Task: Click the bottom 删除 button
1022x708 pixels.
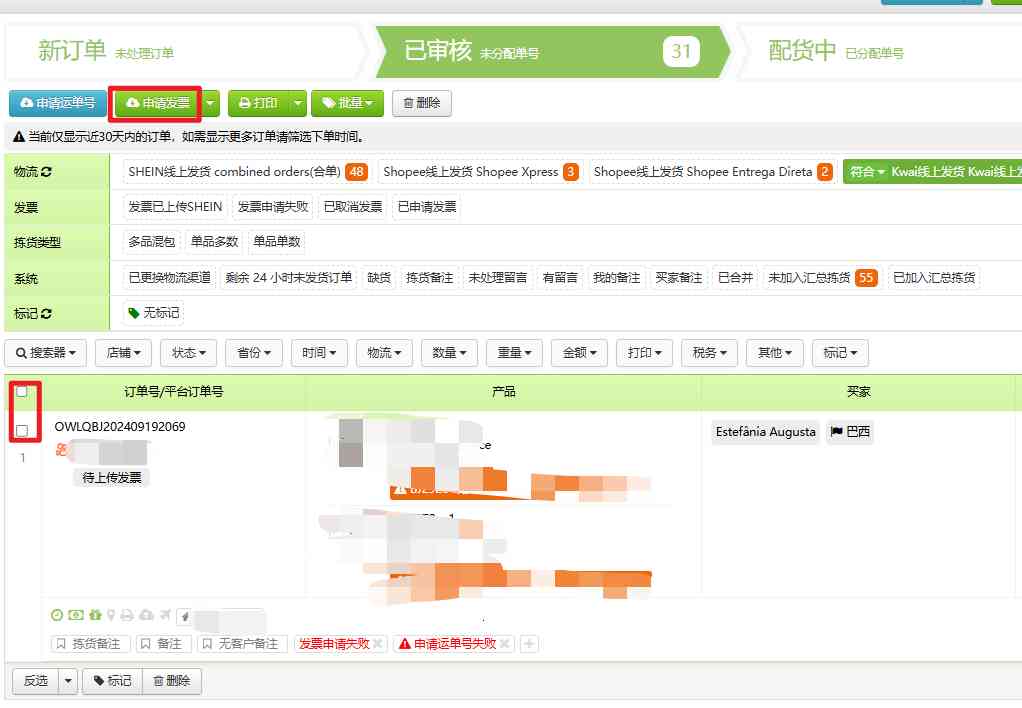Action: click(172, 681)
